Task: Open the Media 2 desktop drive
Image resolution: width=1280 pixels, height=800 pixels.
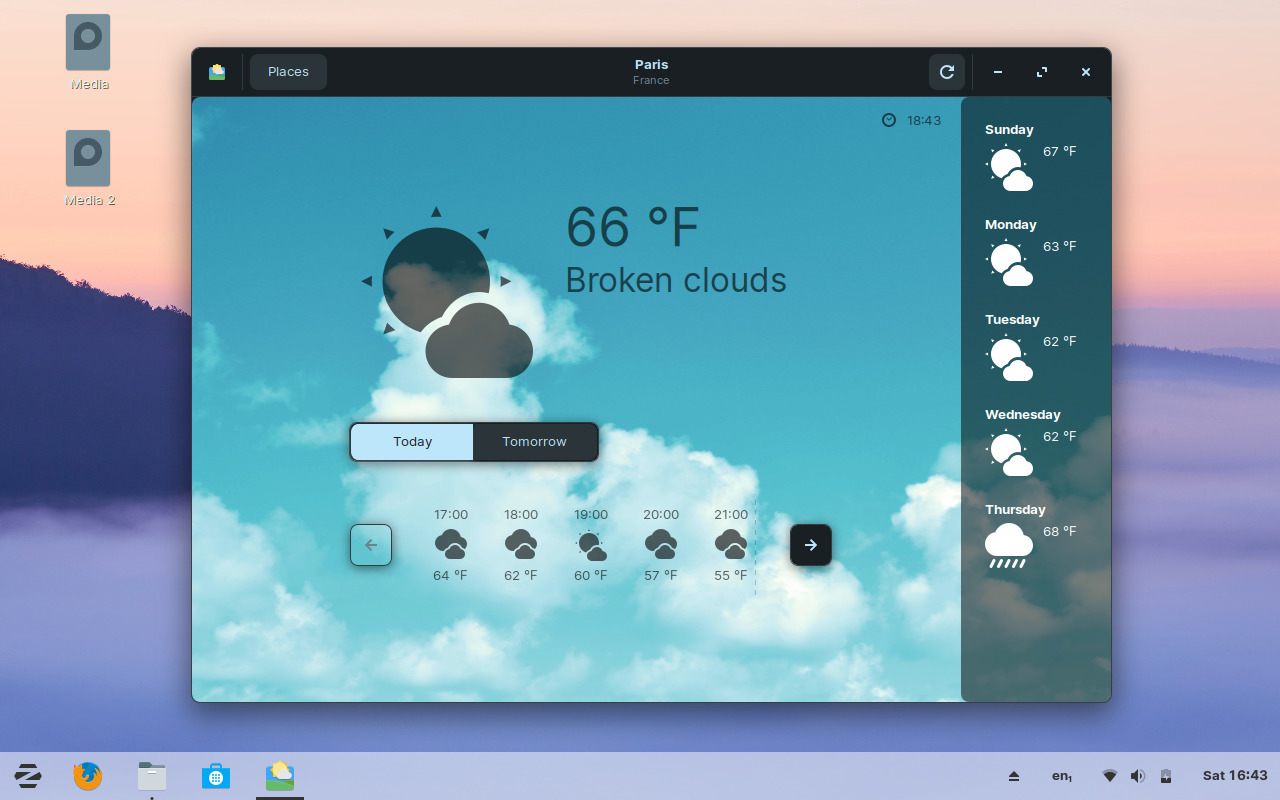Action: coord(88,159)
